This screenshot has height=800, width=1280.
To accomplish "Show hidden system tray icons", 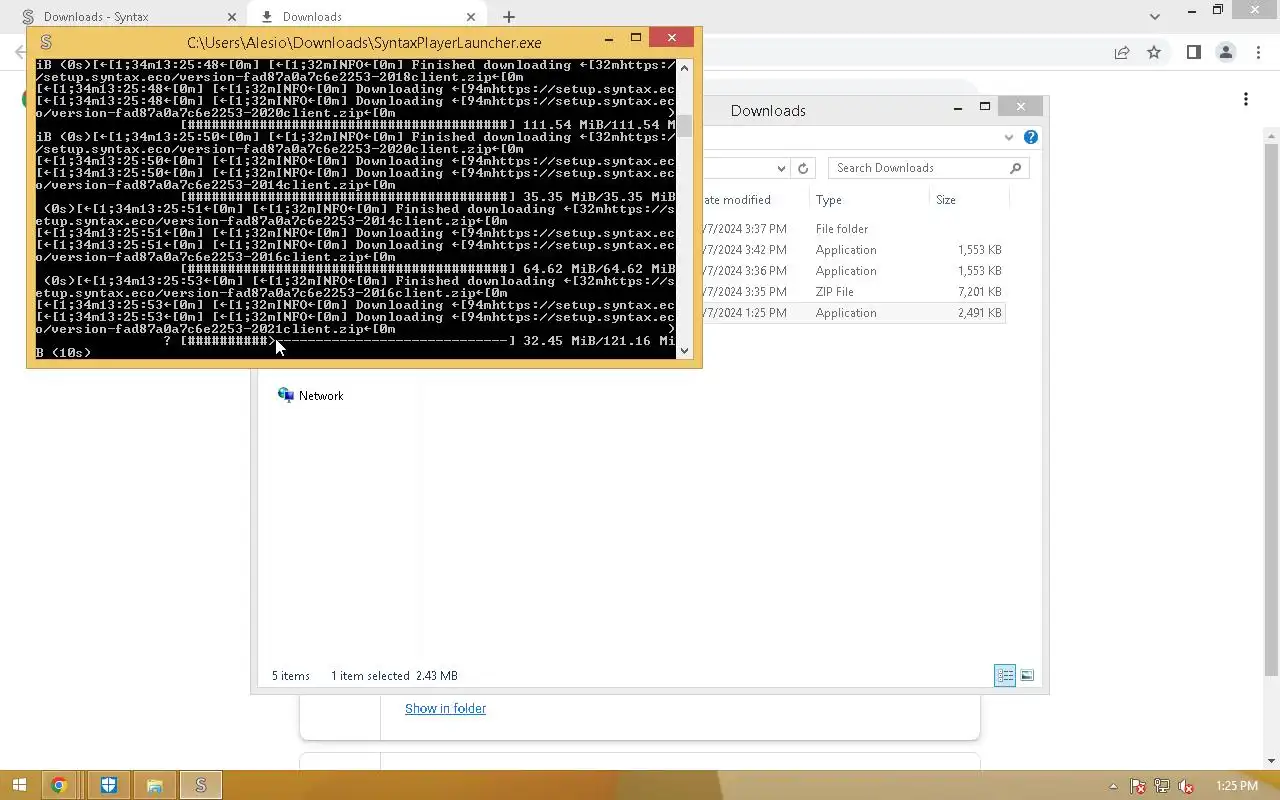I will tap(1113, 786).
